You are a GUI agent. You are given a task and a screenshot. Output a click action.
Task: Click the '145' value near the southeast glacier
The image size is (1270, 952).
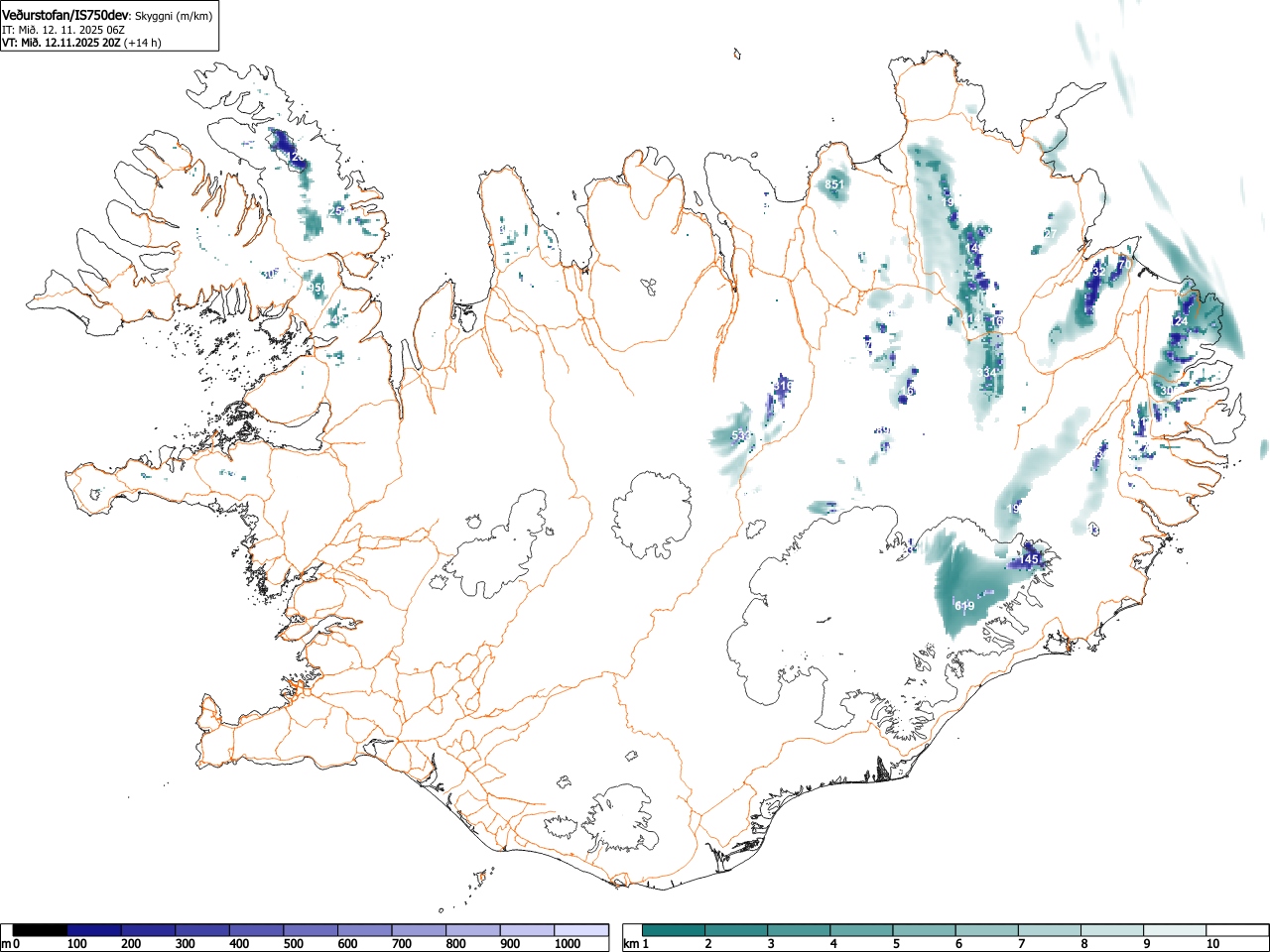coord(1030,560)
